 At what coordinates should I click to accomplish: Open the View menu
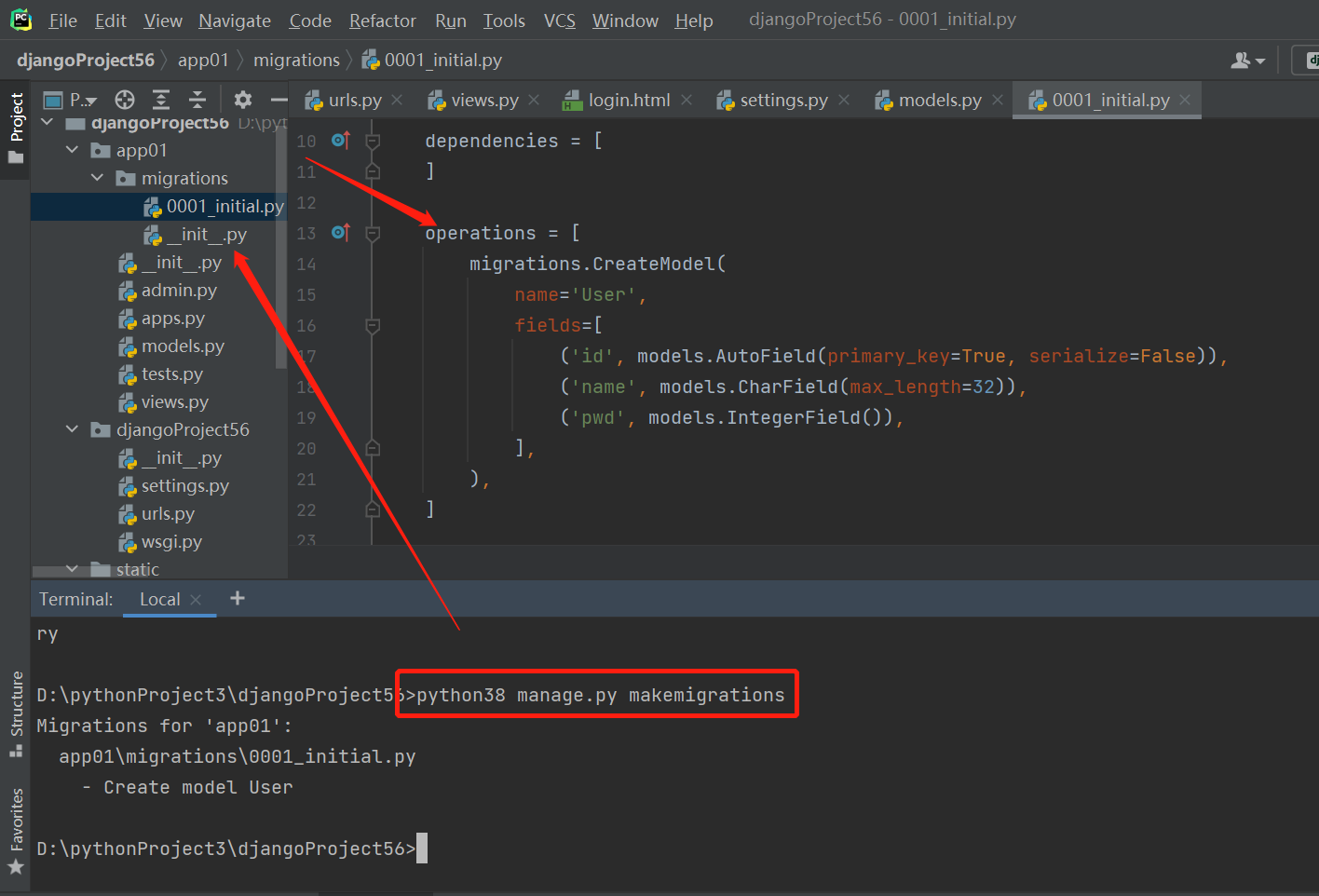click(163, 20)
